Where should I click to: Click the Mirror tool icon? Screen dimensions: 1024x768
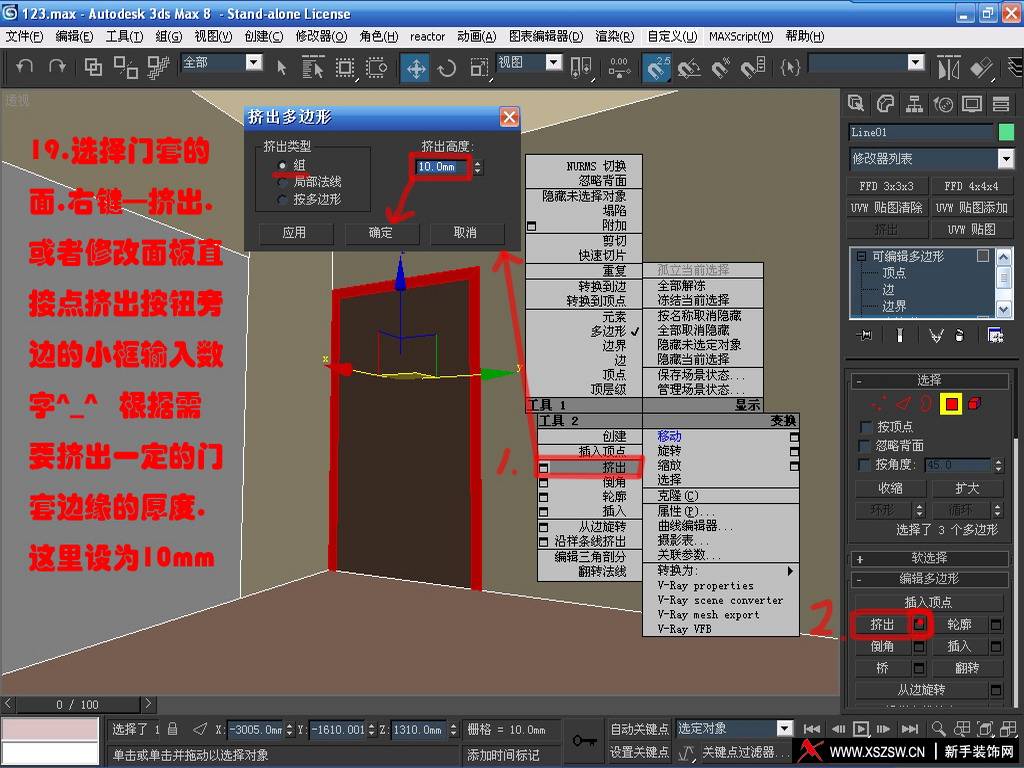pos(948,67)
